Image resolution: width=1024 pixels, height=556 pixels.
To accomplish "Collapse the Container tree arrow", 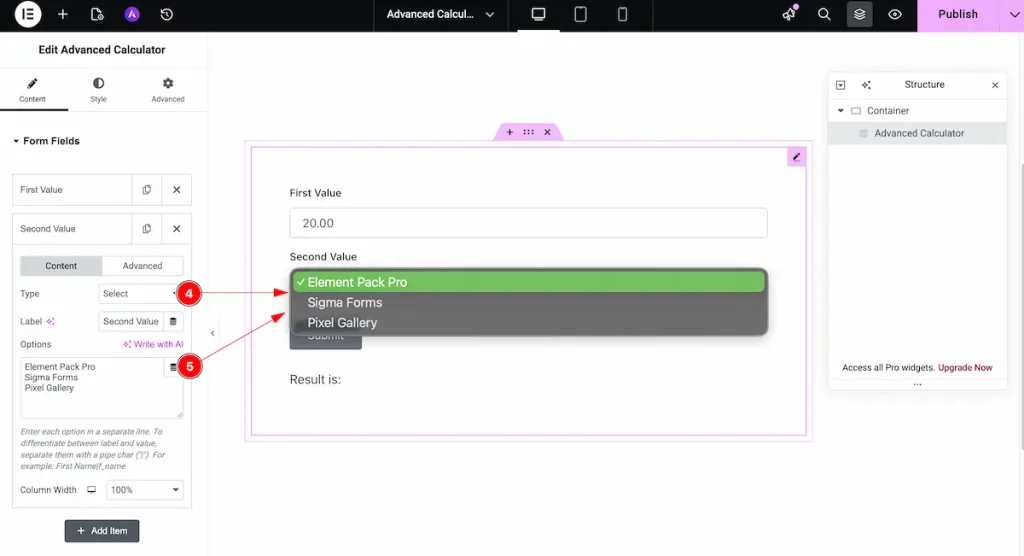I will [840, 111].
